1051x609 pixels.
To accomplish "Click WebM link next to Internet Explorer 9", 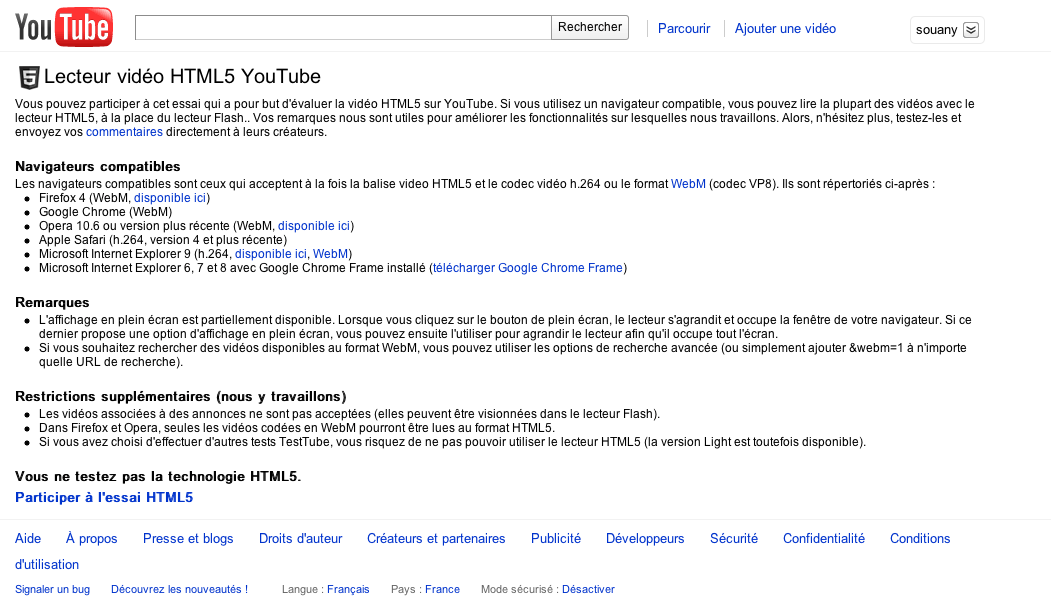I will pyautogui.click(x=330, y=254).
